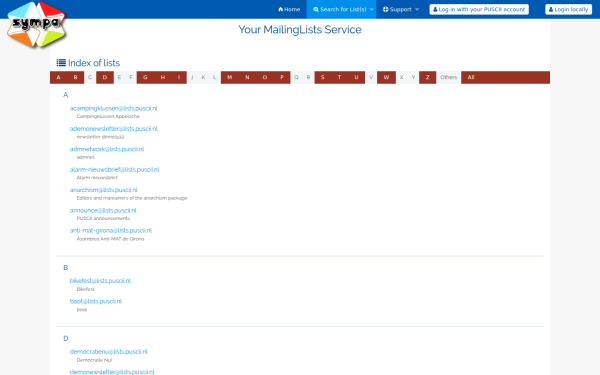Screen dimensions: 600x375
Task: Filter index by letter M
Action: pos(230,77)
